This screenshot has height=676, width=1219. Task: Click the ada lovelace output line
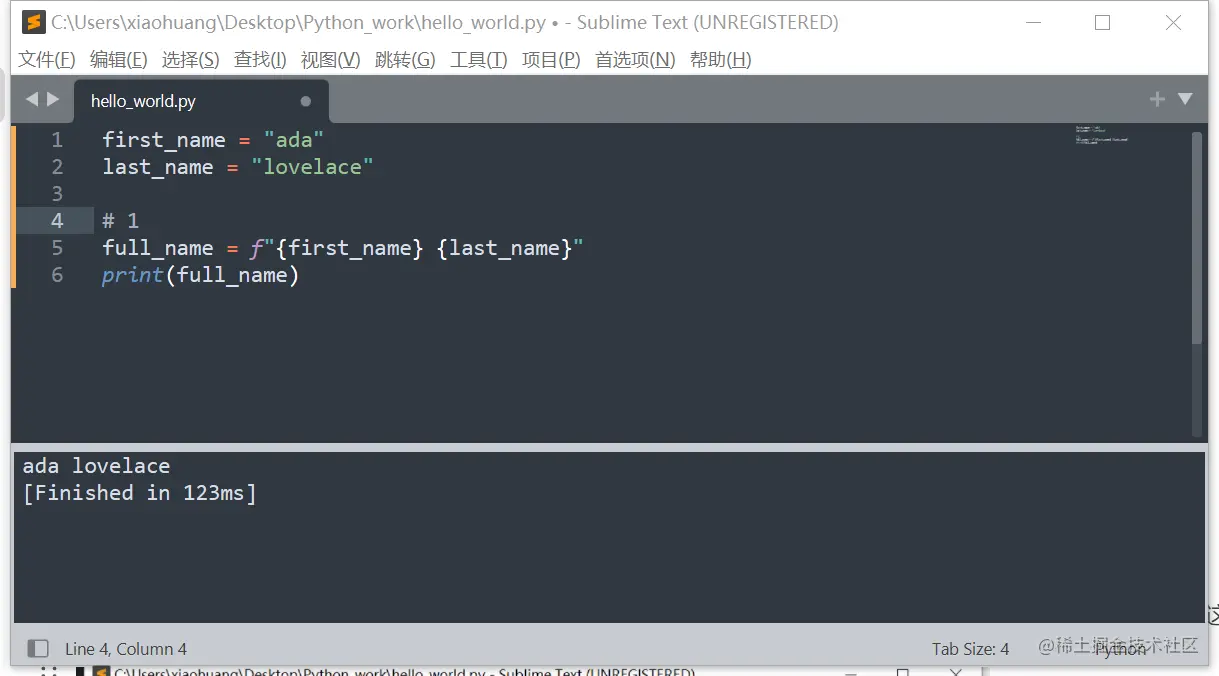coord(96,466)
